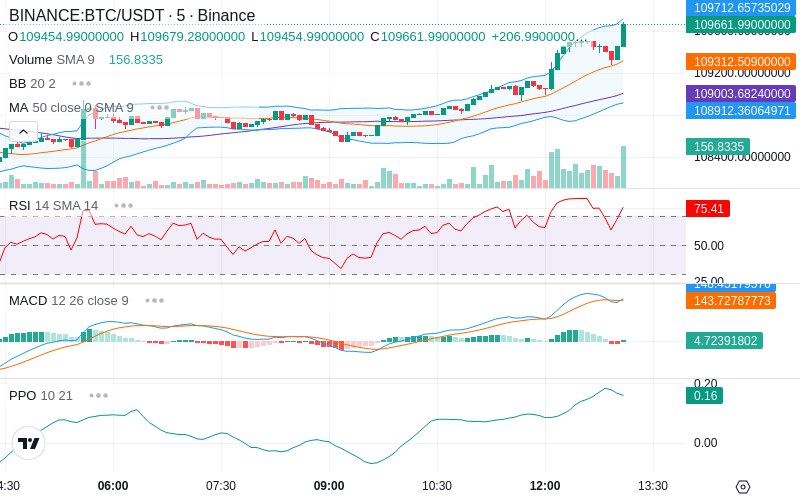Click the blue 109712.65 upper band label
The image size is (800, 500).
(741, 7)
